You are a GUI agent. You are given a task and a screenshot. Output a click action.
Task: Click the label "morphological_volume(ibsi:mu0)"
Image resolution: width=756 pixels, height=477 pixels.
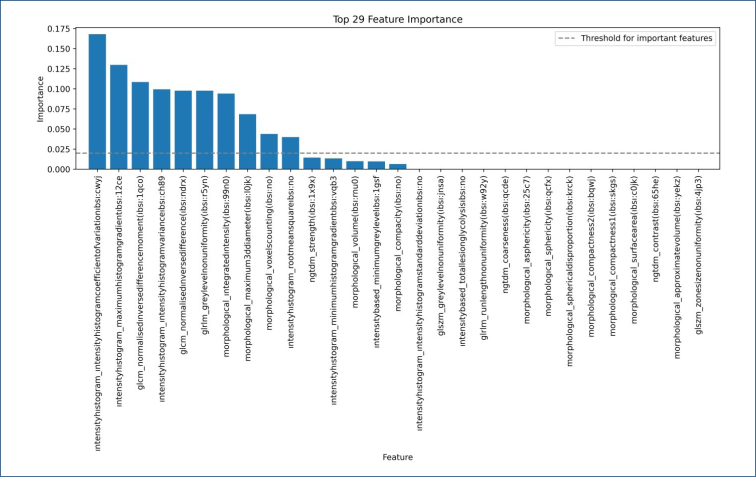point(355,242)
